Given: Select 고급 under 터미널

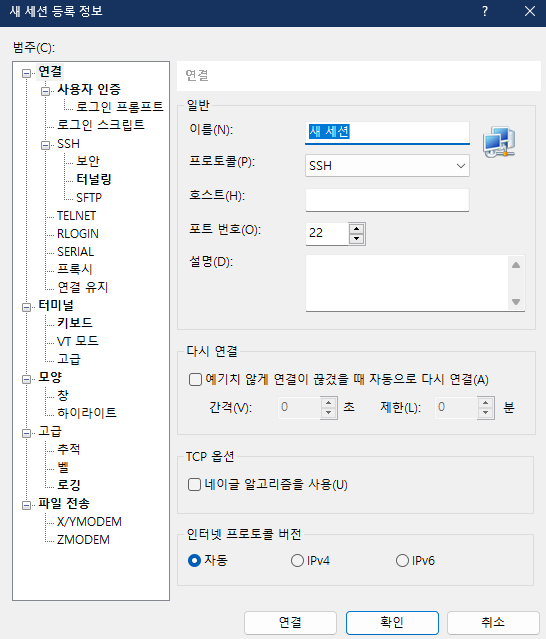Looking at the screenshot, I should pos(69,359).
